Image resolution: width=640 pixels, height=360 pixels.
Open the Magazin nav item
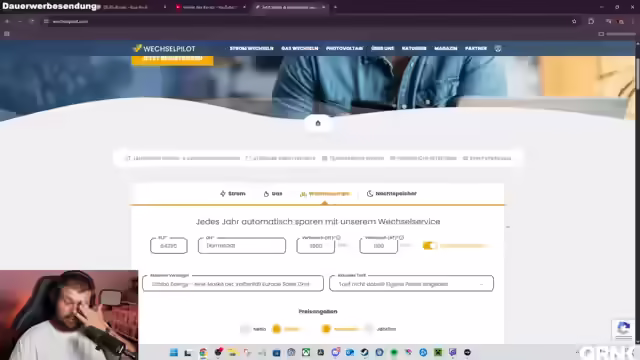(x=446, y=49)
